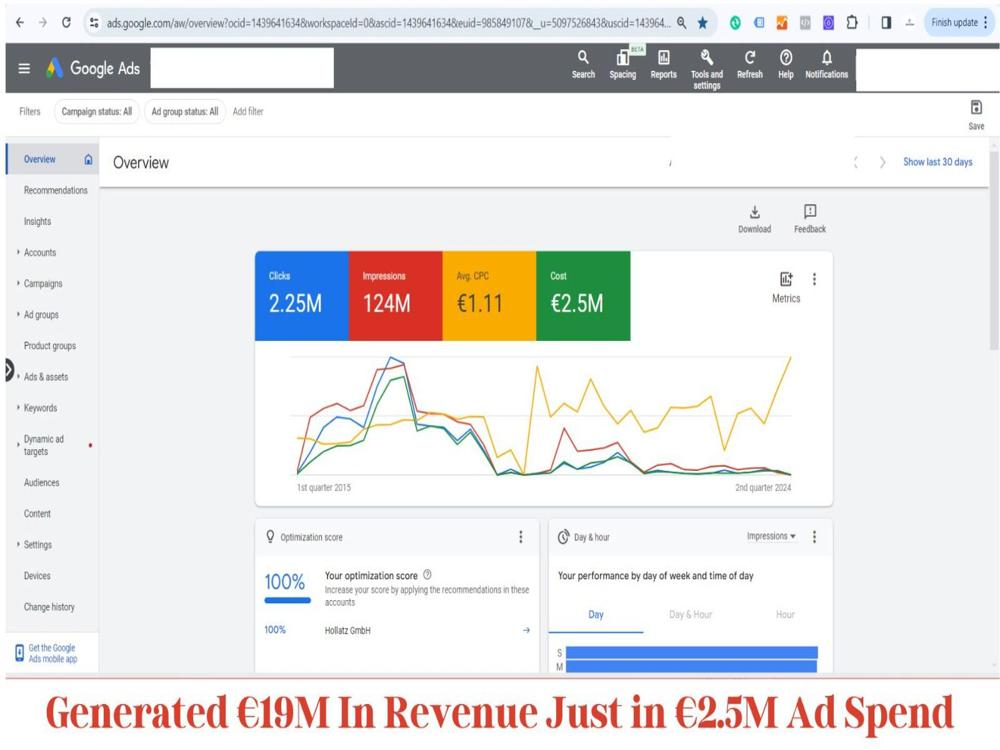The height and width of the screenshot is (750, 1000).
Task: Expand the Accounts section
Action: (x=18, y=252)
